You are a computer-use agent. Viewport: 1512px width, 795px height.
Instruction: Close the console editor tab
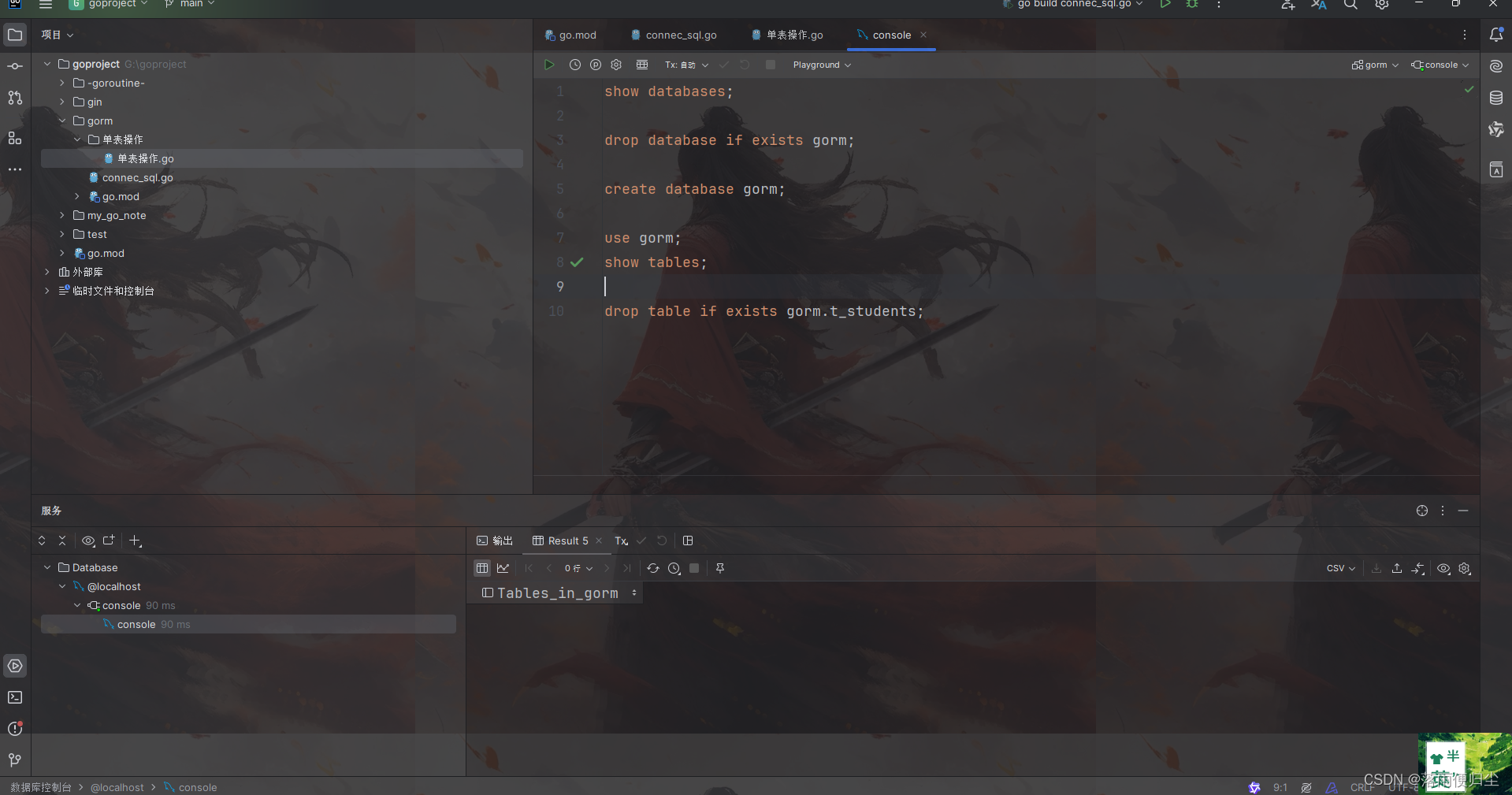tap(923, 35)
